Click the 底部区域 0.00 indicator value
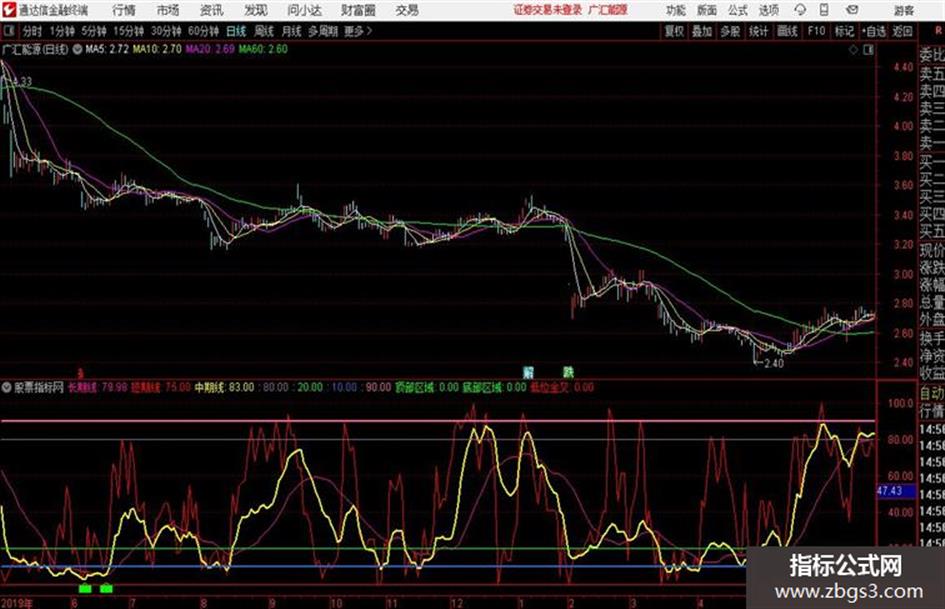 coord(494,387)
